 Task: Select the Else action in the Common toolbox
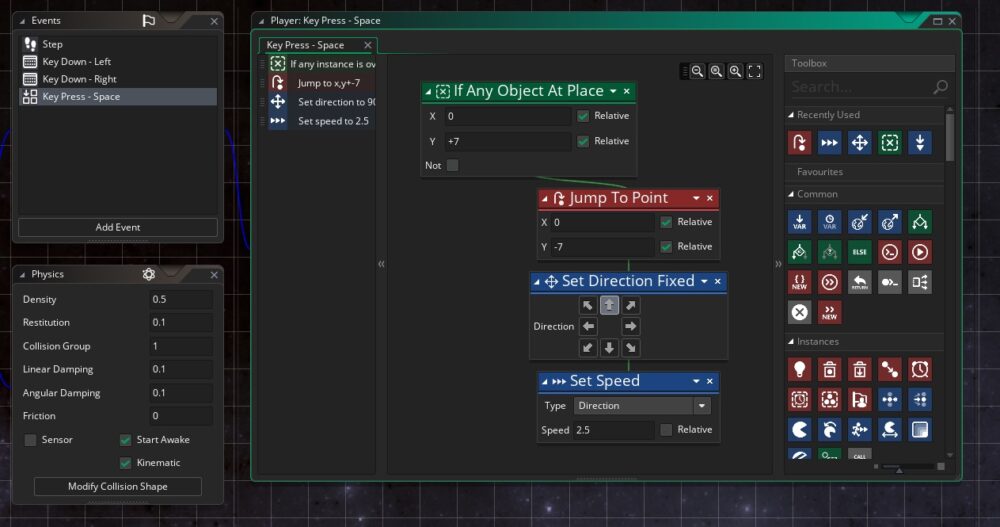[x=859, y=251]
